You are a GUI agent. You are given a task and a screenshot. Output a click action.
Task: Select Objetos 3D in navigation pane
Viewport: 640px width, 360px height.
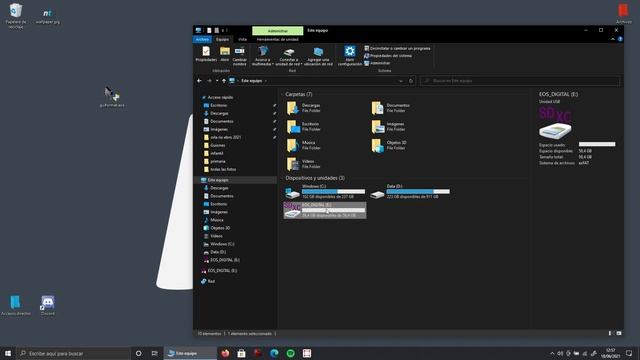tap(220, 228)
